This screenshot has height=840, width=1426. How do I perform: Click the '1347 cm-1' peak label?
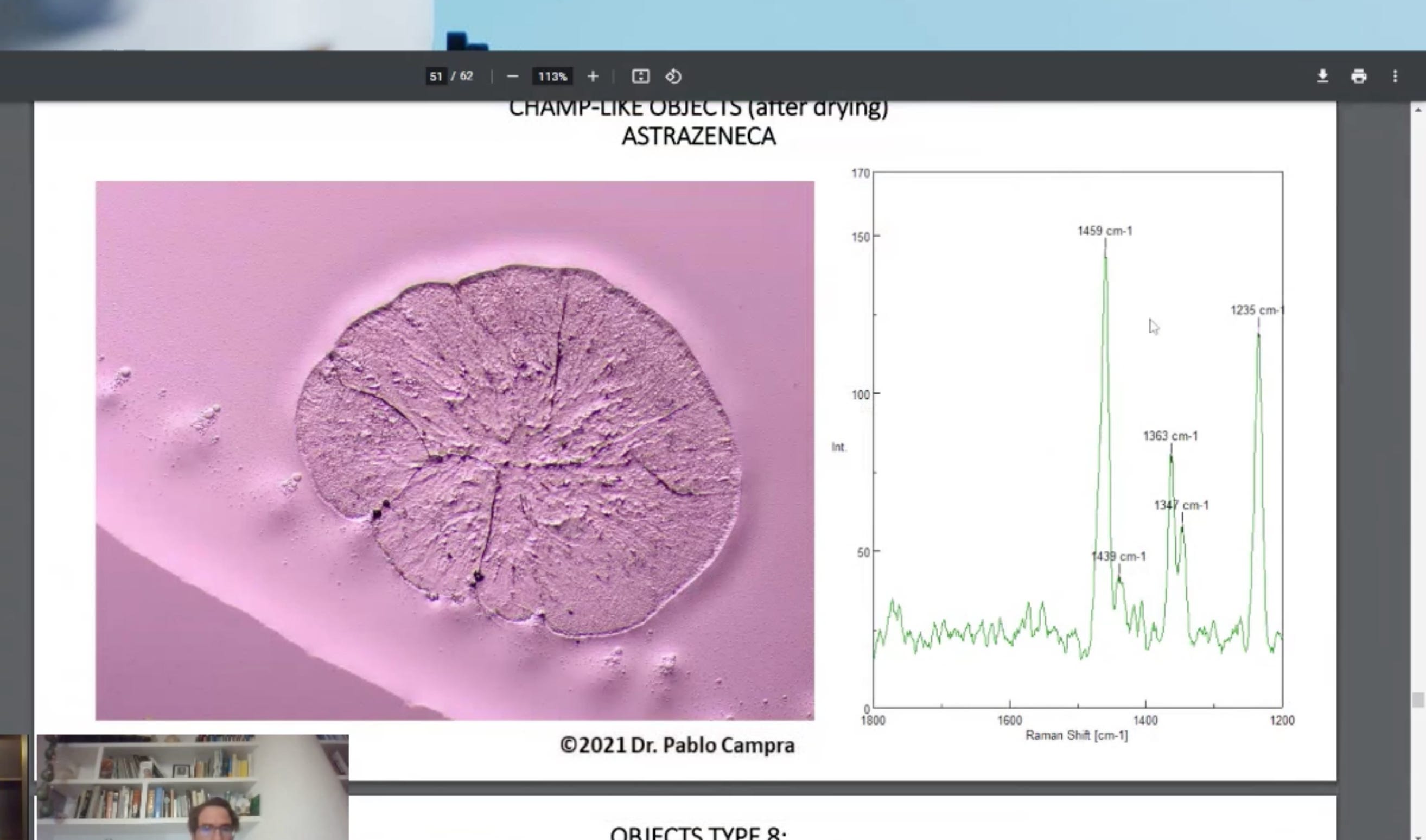pyautogui.click(x=1181, y=505)
